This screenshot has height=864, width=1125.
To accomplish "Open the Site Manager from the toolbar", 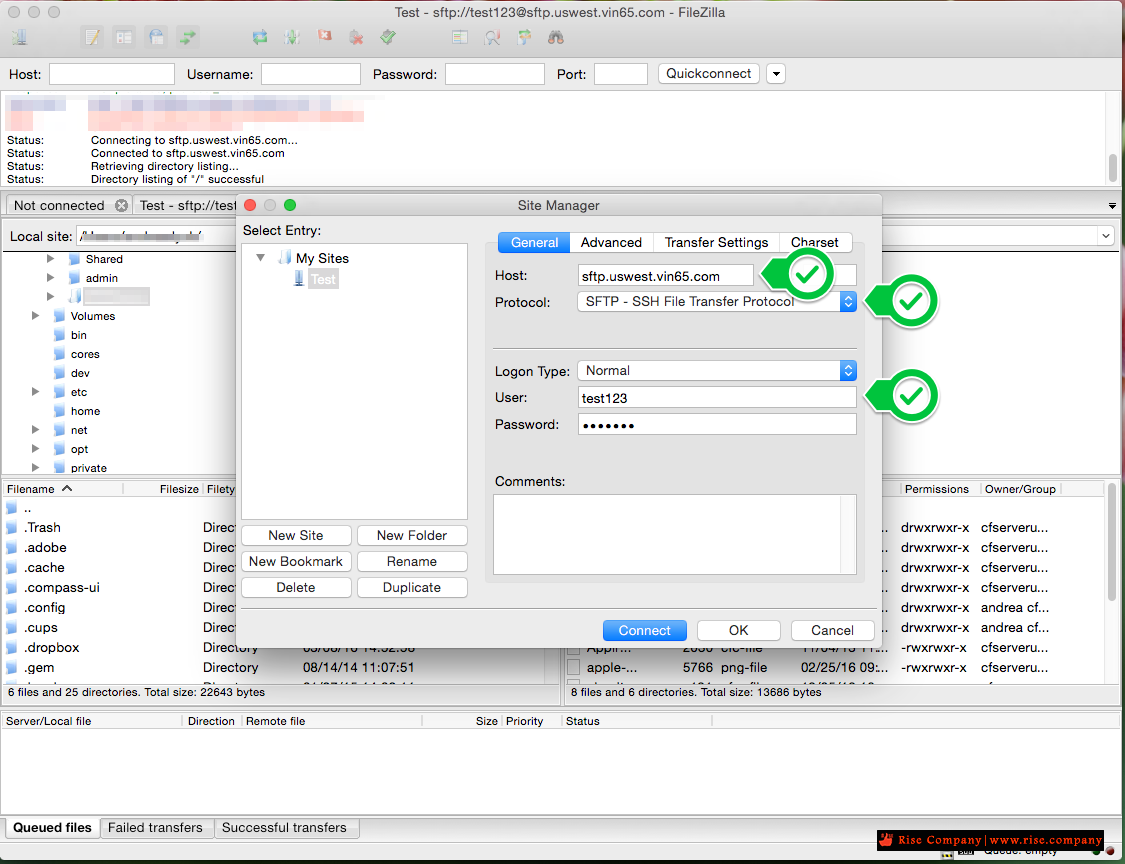I will (19, 37).
